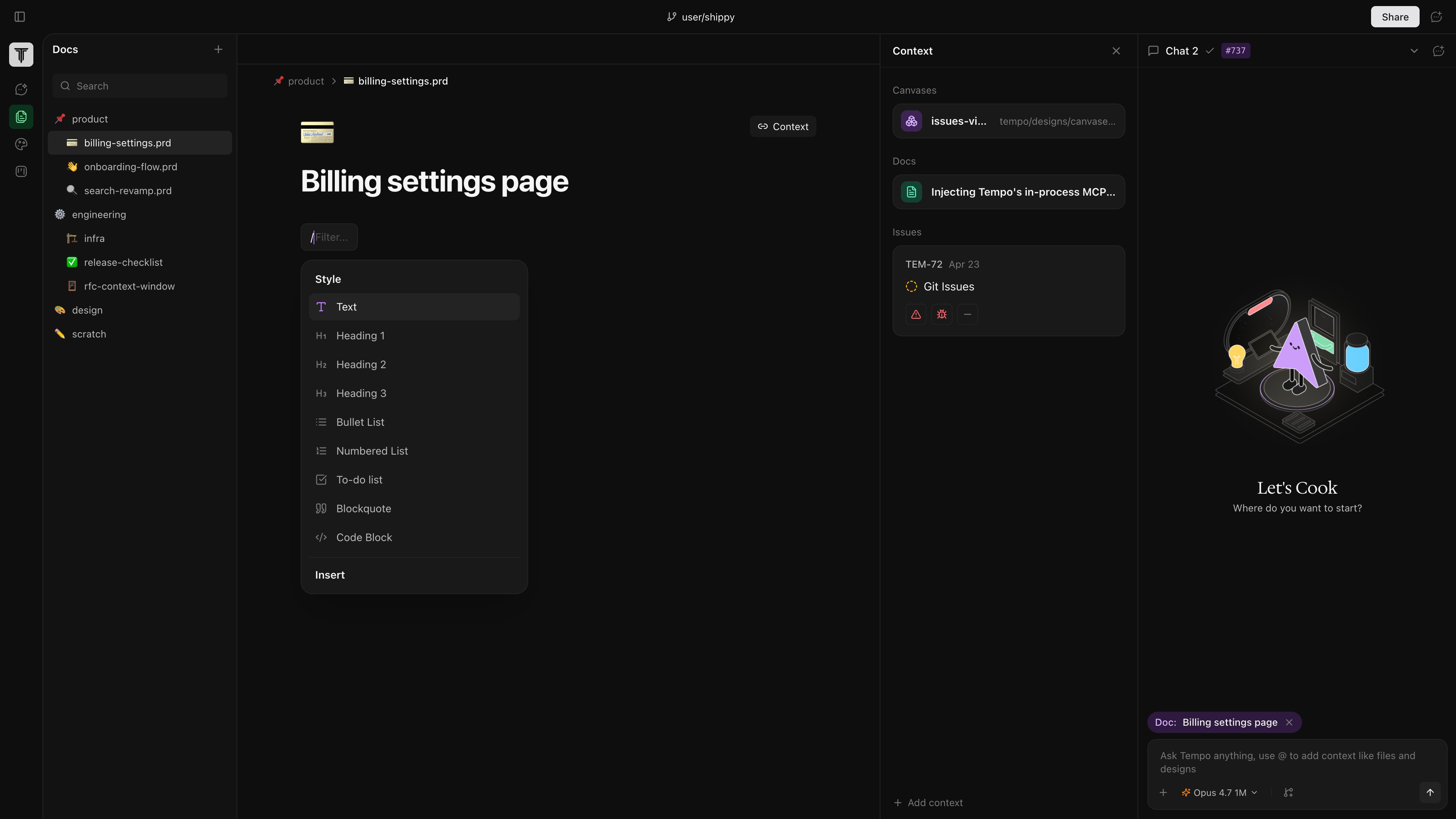Open the new chat icon in the left rail
Viewport: 1456px width, 819px height.
coord(22,89)
